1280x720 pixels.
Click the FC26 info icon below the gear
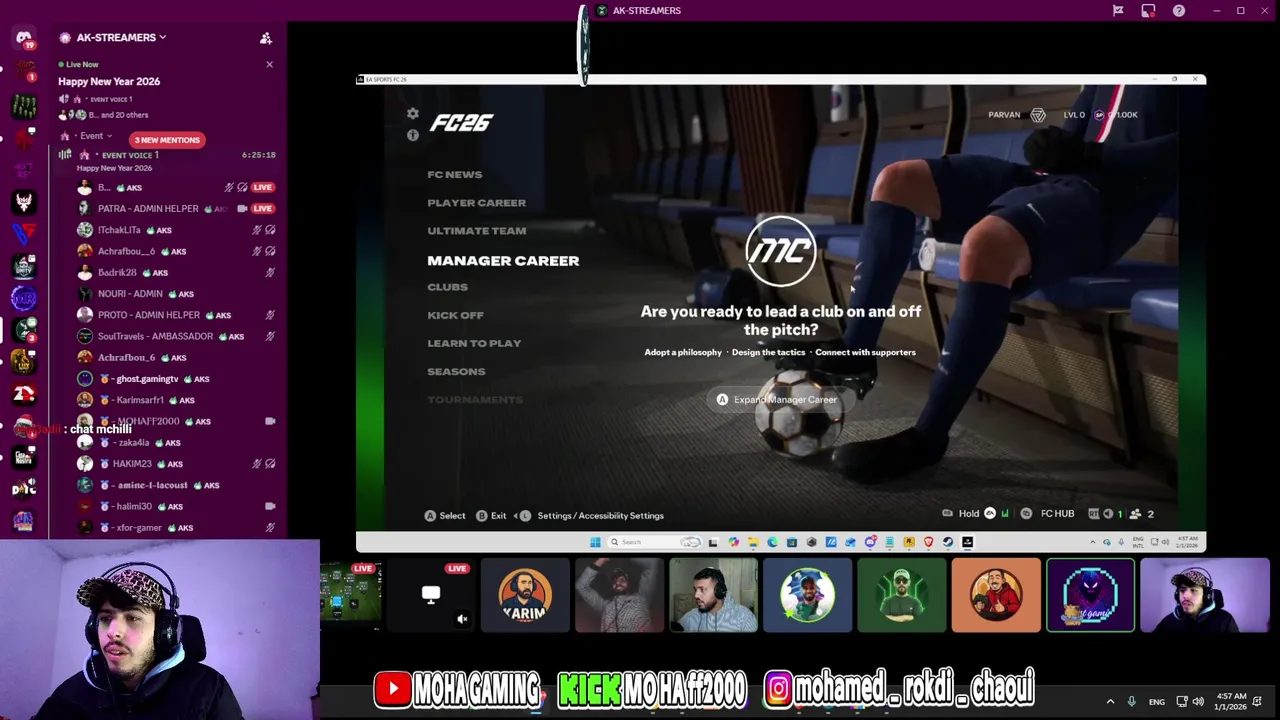[x=413, y=135]
